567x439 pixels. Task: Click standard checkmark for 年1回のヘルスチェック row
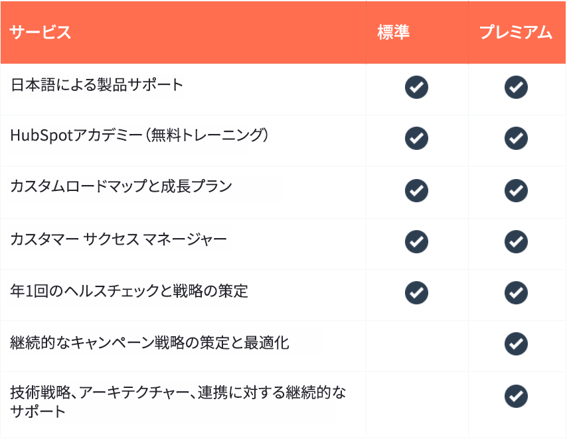(x=417, y=293)
